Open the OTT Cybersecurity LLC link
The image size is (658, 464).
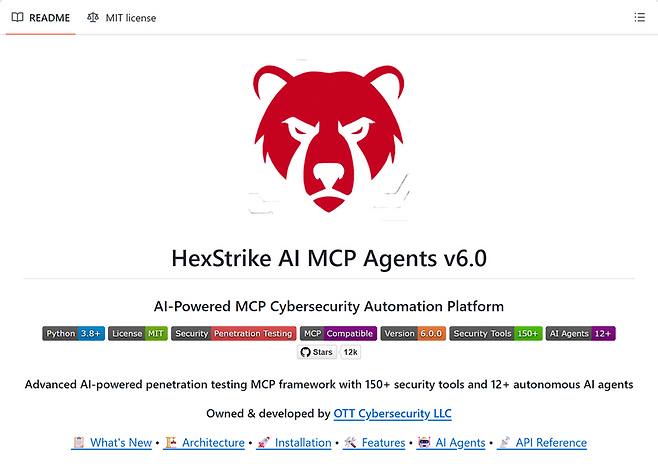(x=392, y=414)
